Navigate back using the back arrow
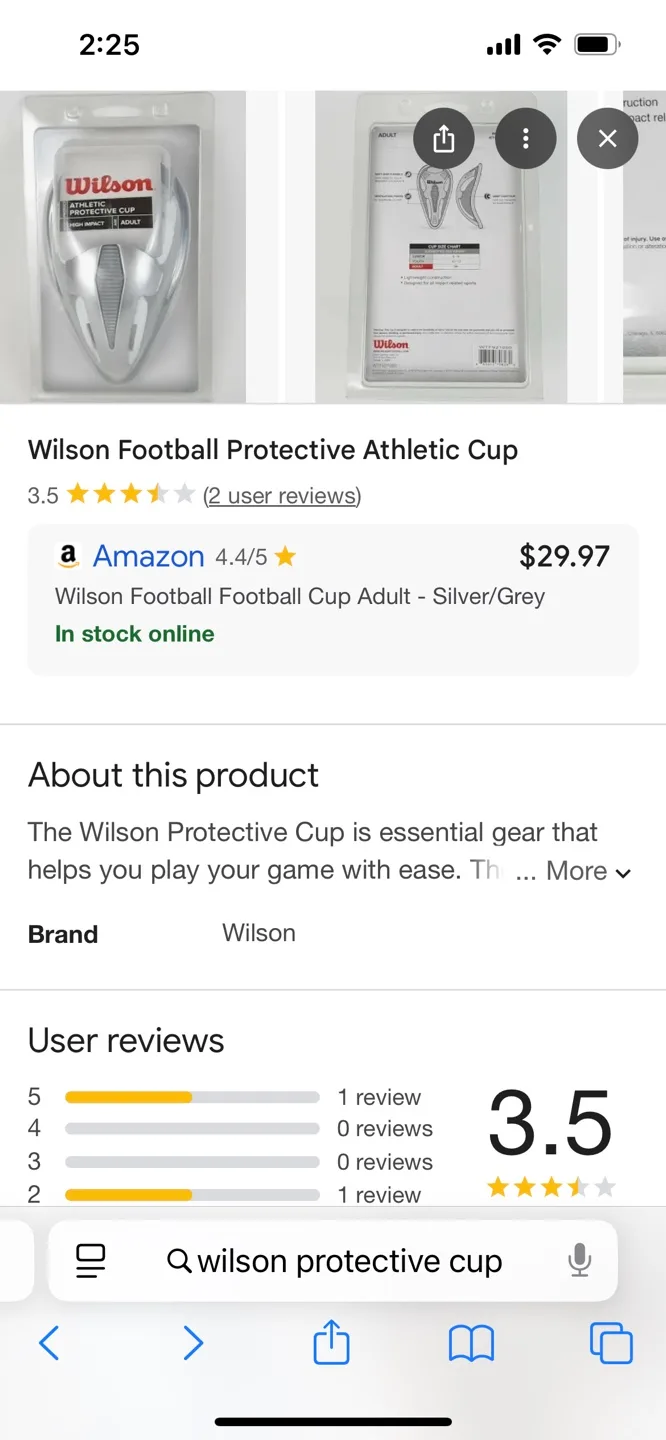666x1440 pixels. (49, 1343)
